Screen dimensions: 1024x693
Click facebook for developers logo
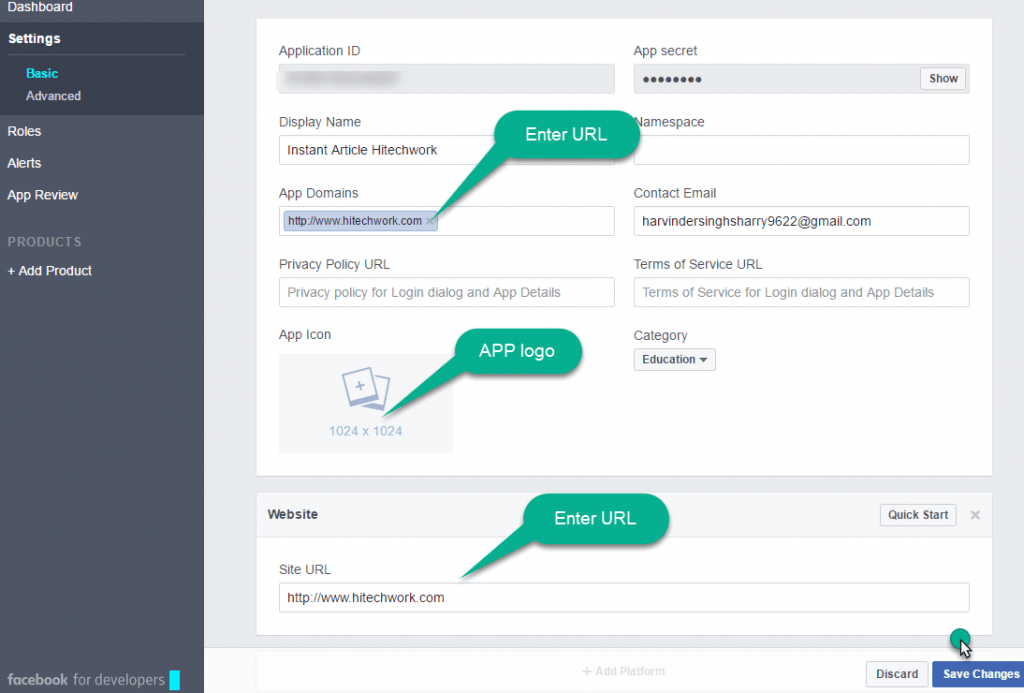point(93,680)
